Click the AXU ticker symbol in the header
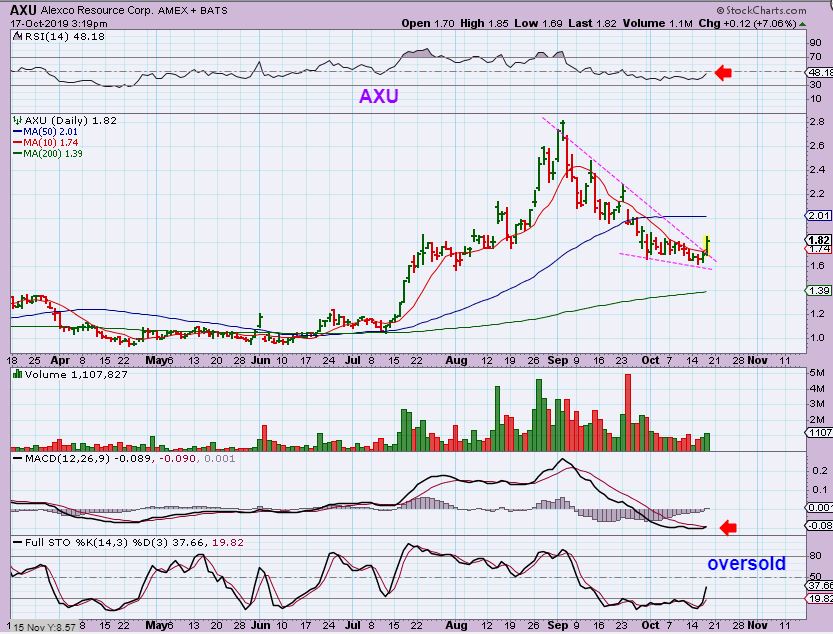The width and height of the screenshot is (833, 634). pyautogui.click(x=23, y=10)
